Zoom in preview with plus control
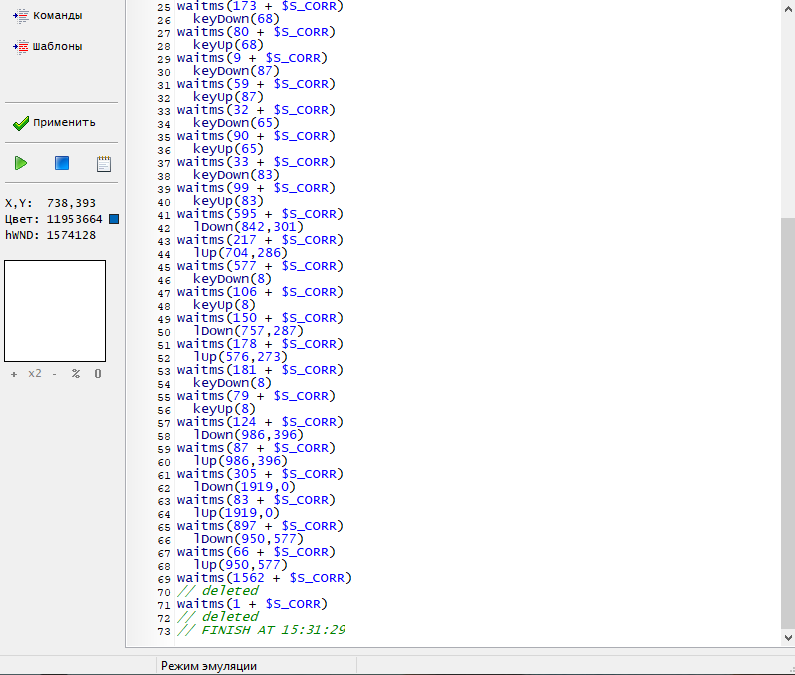 [14, 374]
